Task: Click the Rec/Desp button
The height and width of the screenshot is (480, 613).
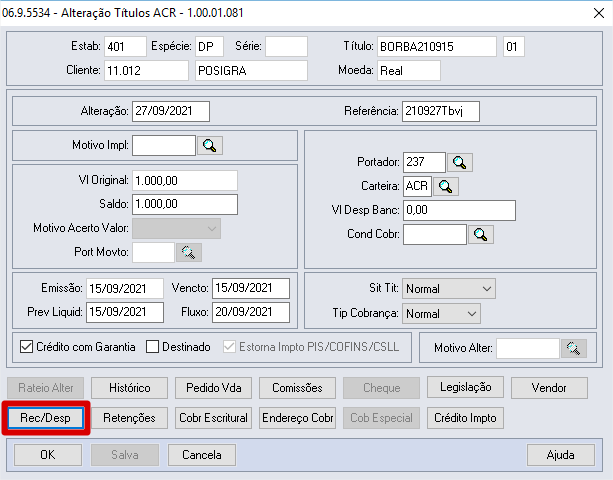Action: coord(46,418)
